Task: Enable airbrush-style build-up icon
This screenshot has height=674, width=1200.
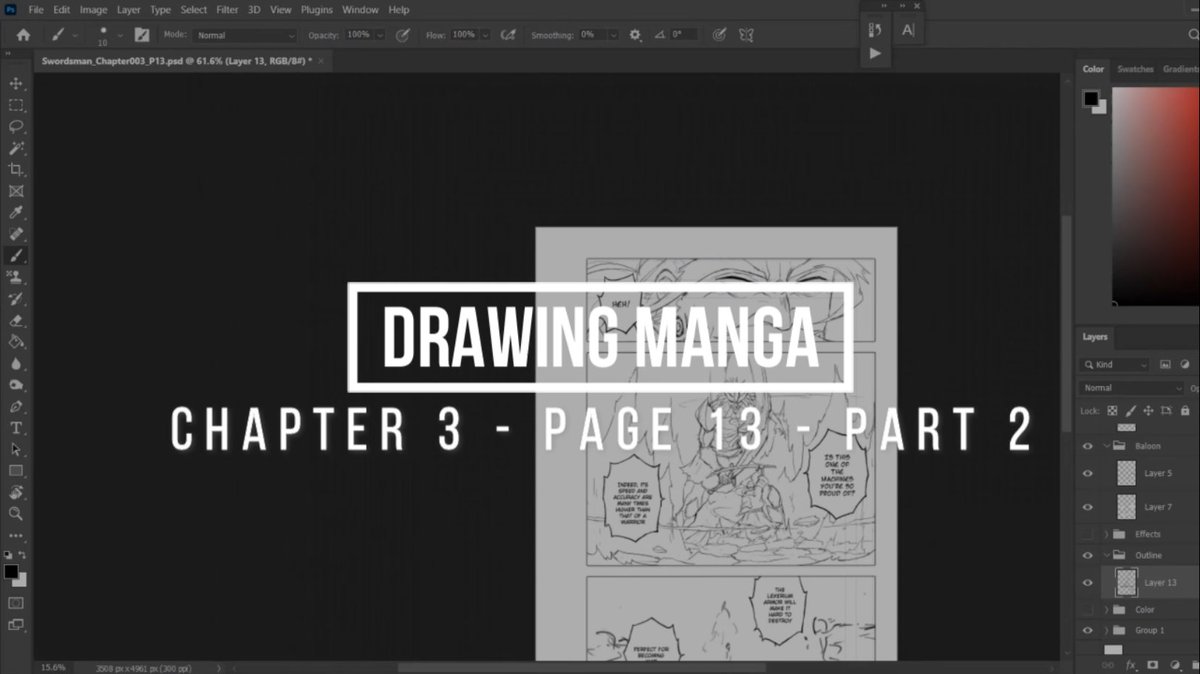Action: coord(508,34)
